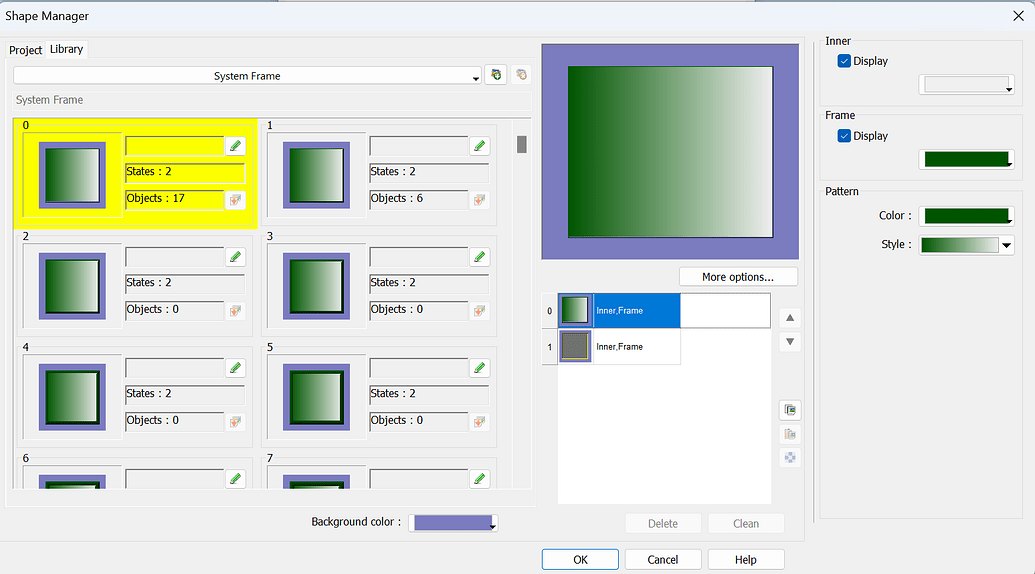Image resolution: width=1035 pixels, height=574 pixels.
Task: Select shape 0 thumbnail in library
Action: [x=72, y=175]
